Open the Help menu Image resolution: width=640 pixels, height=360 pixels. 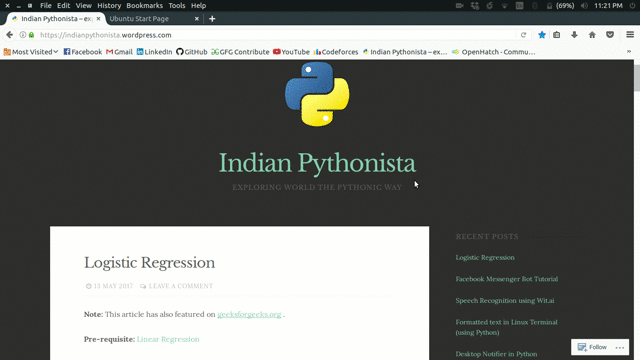[198, 6]
